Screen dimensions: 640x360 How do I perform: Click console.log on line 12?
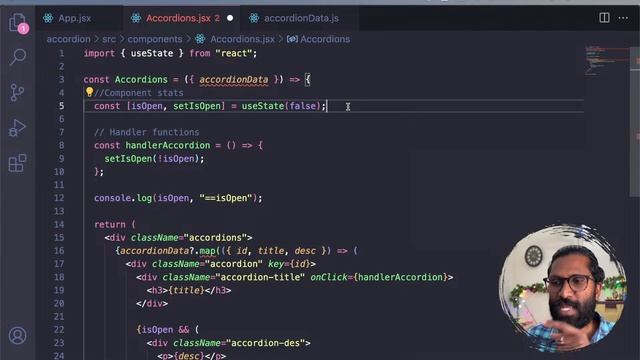click(123, 198)
